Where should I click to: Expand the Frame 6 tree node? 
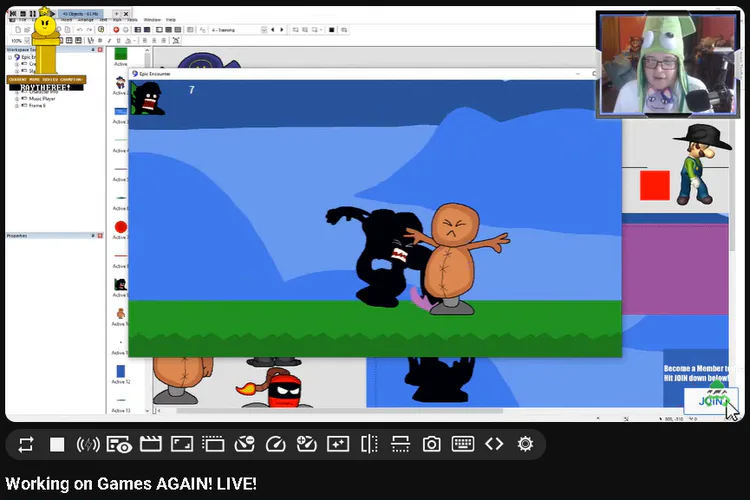pyautogui.click(x=17, y=105)
